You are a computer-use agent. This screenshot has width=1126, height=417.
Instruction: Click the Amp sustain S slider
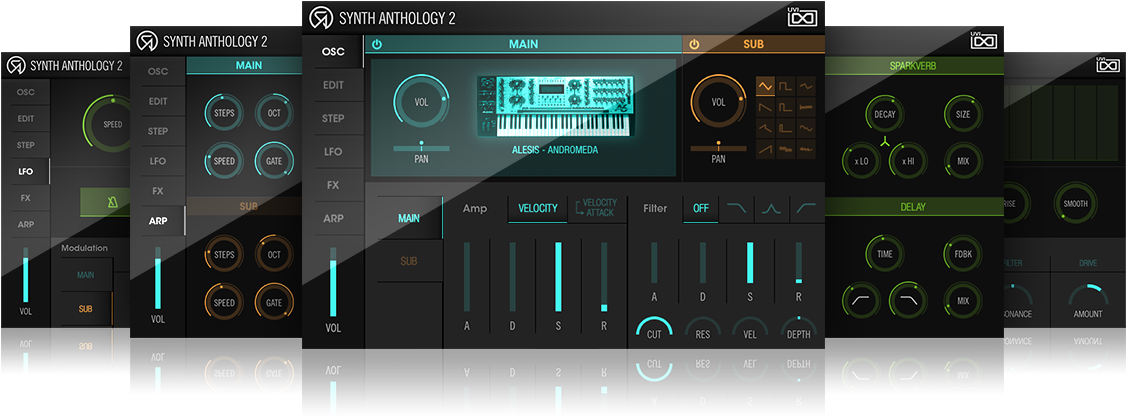click(x=558, y=277)
